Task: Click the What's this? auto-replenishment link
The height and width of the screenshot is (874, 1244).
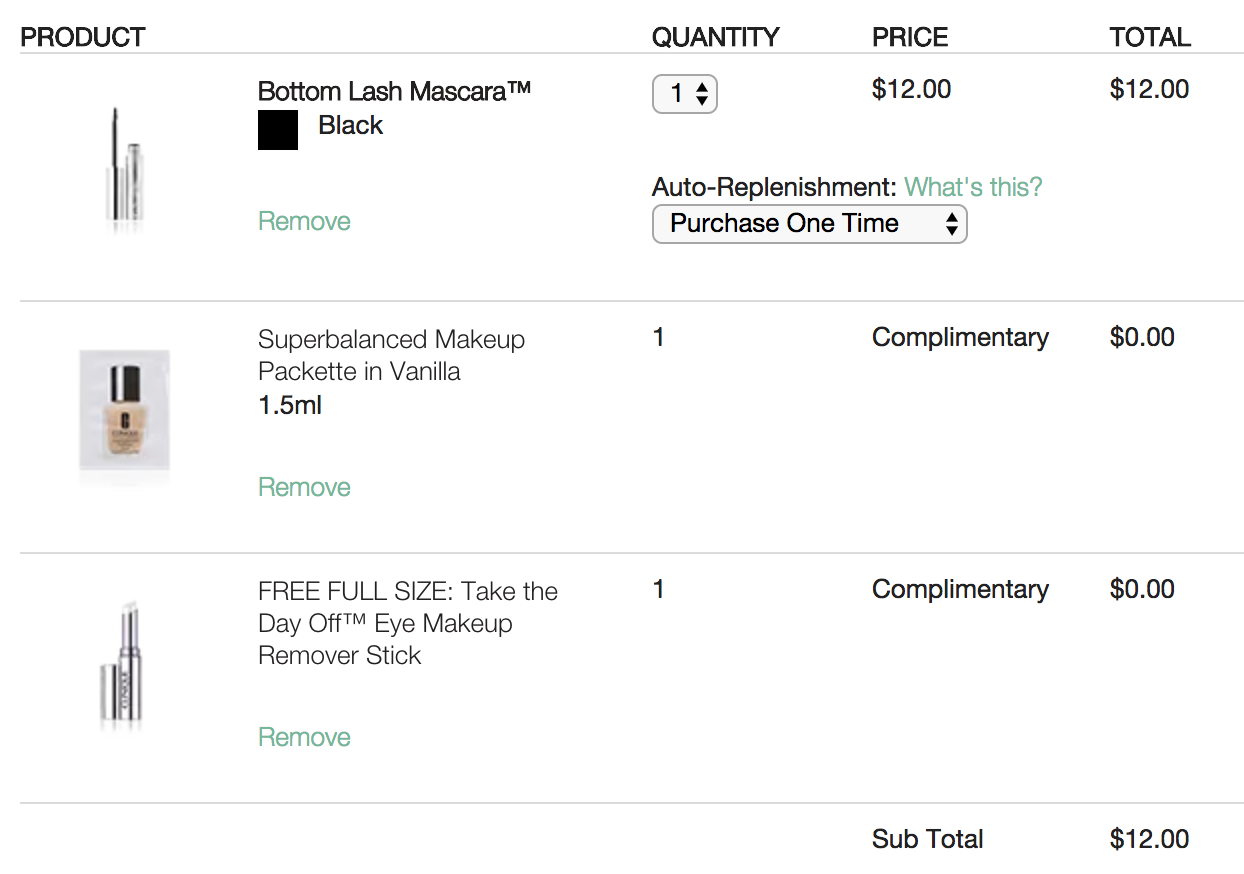Action: click(973, 187)
